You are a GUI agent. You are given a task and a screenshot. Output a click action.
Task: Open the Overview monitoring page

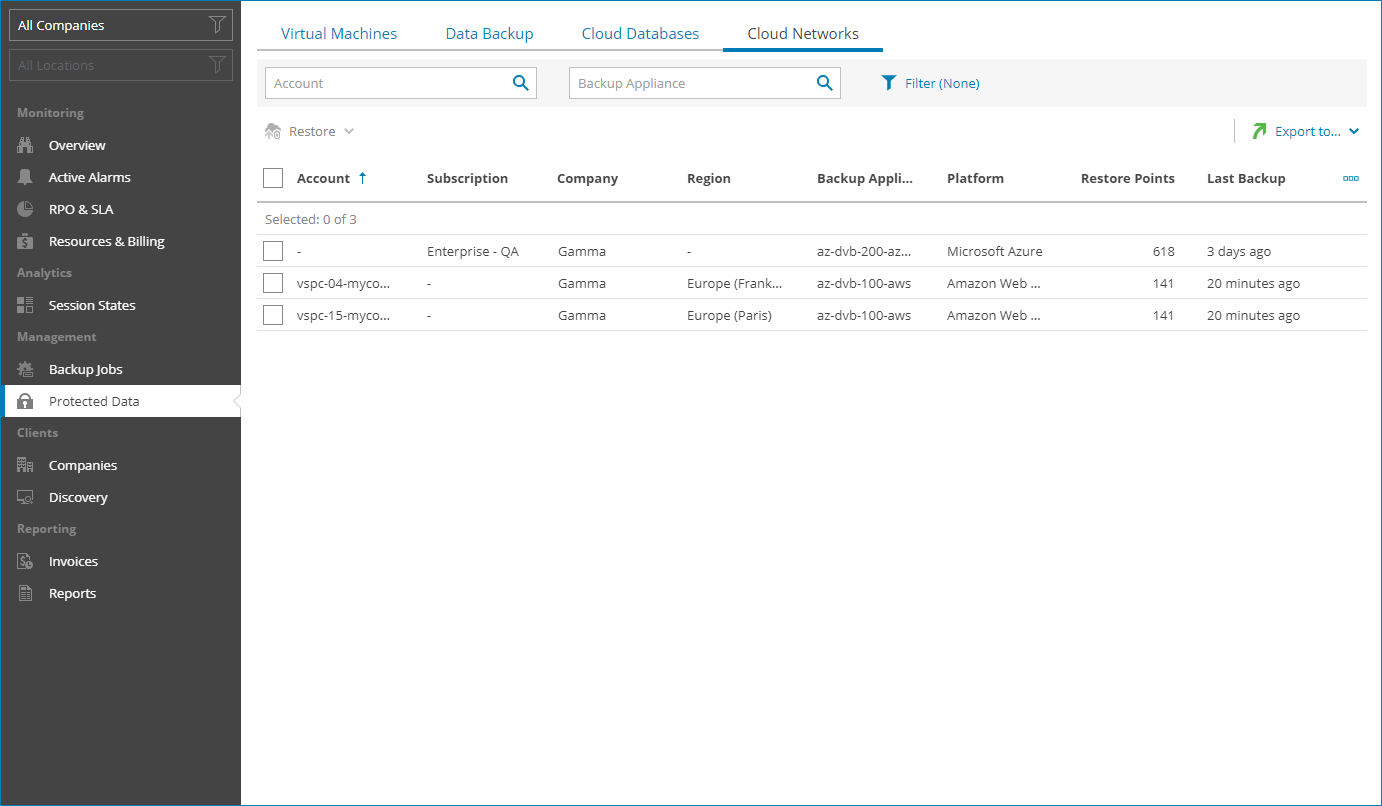[75, 144]
